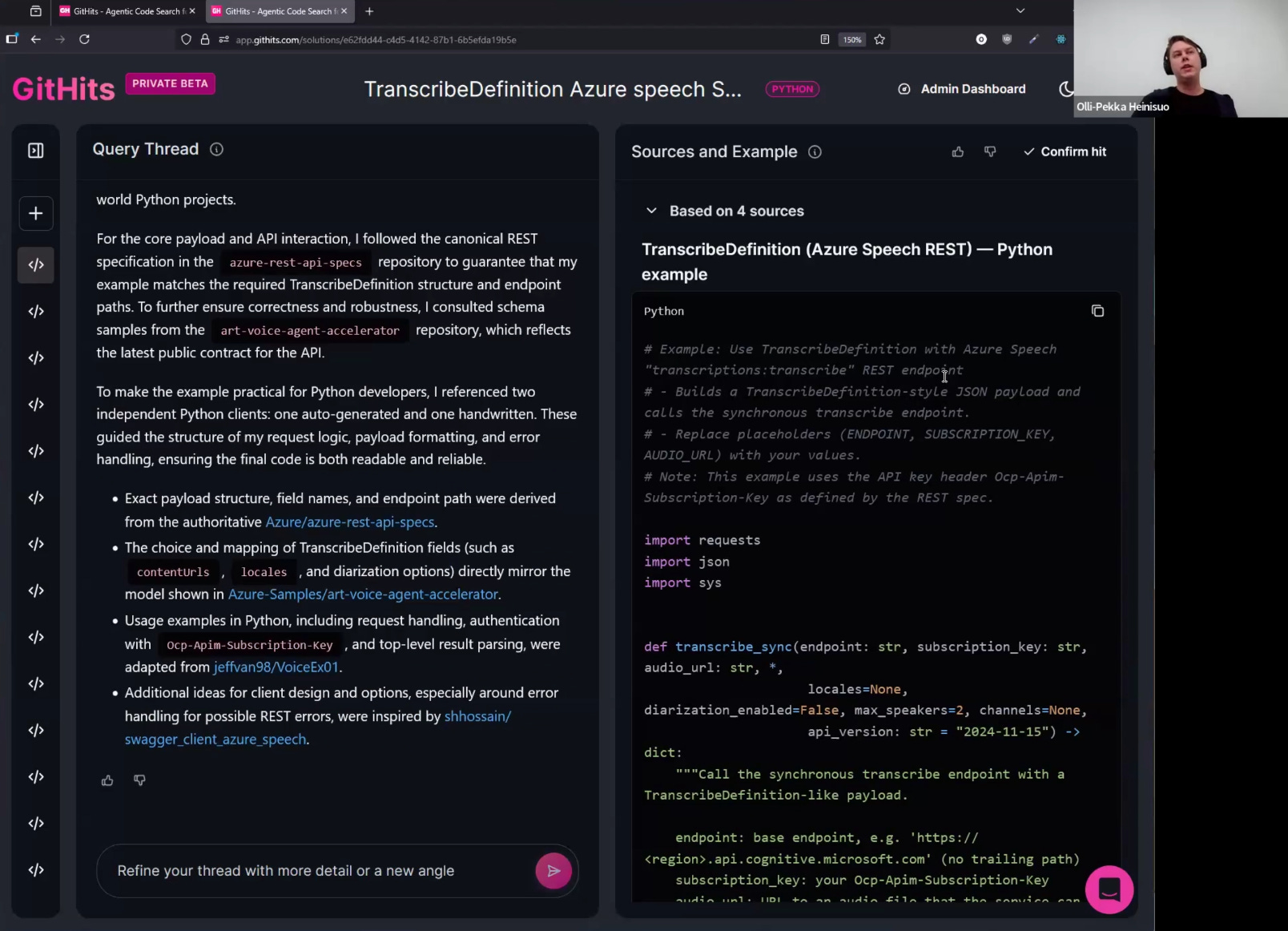1288x931 pixels.
Task: Close the second GitHits tab
Action: (344, 11)
